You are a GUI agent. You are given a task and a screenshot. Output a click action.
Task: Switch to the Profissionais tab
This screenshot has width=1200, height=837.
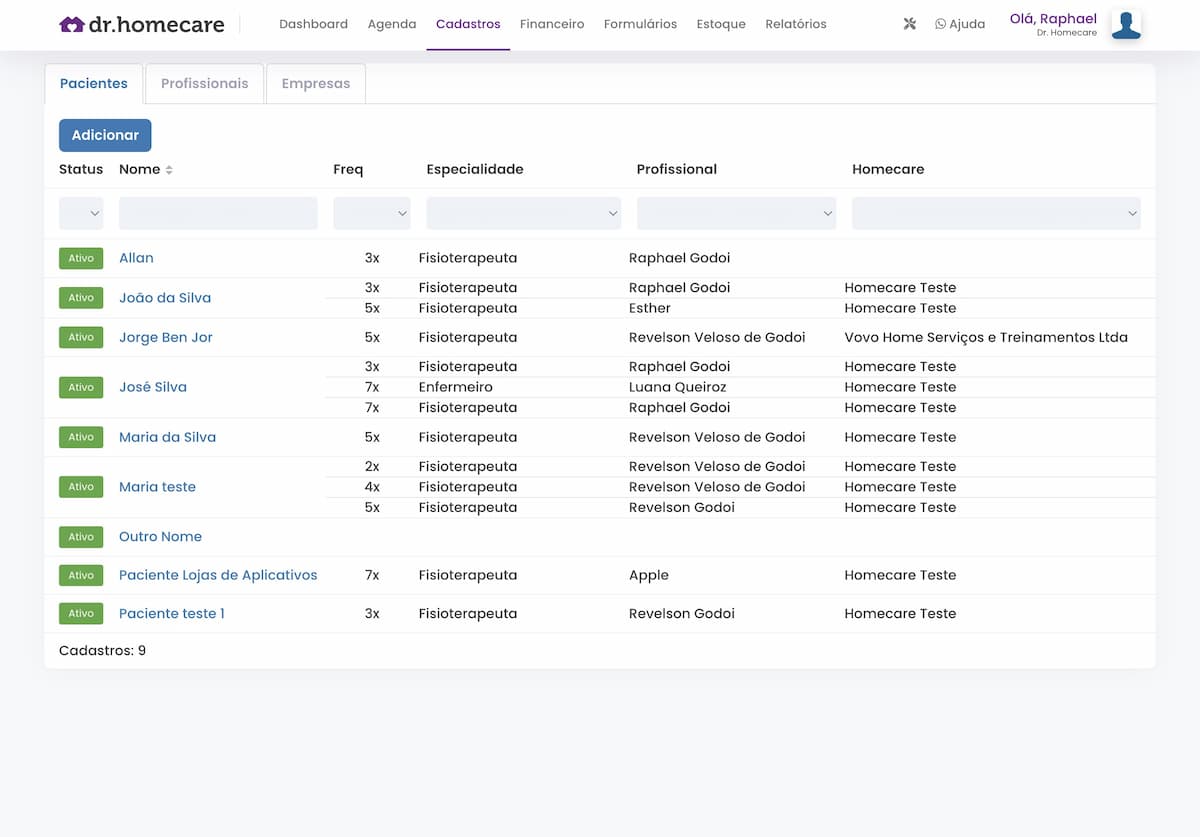(204, 84)
